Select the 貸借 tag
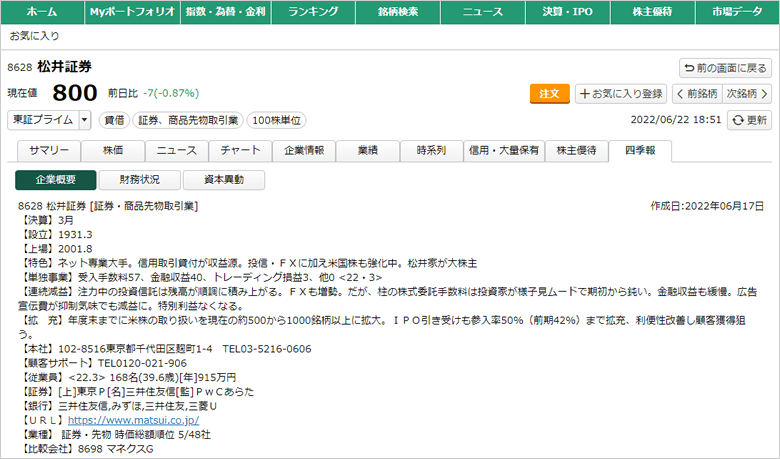Screen dimensions: 780x459 114,120
